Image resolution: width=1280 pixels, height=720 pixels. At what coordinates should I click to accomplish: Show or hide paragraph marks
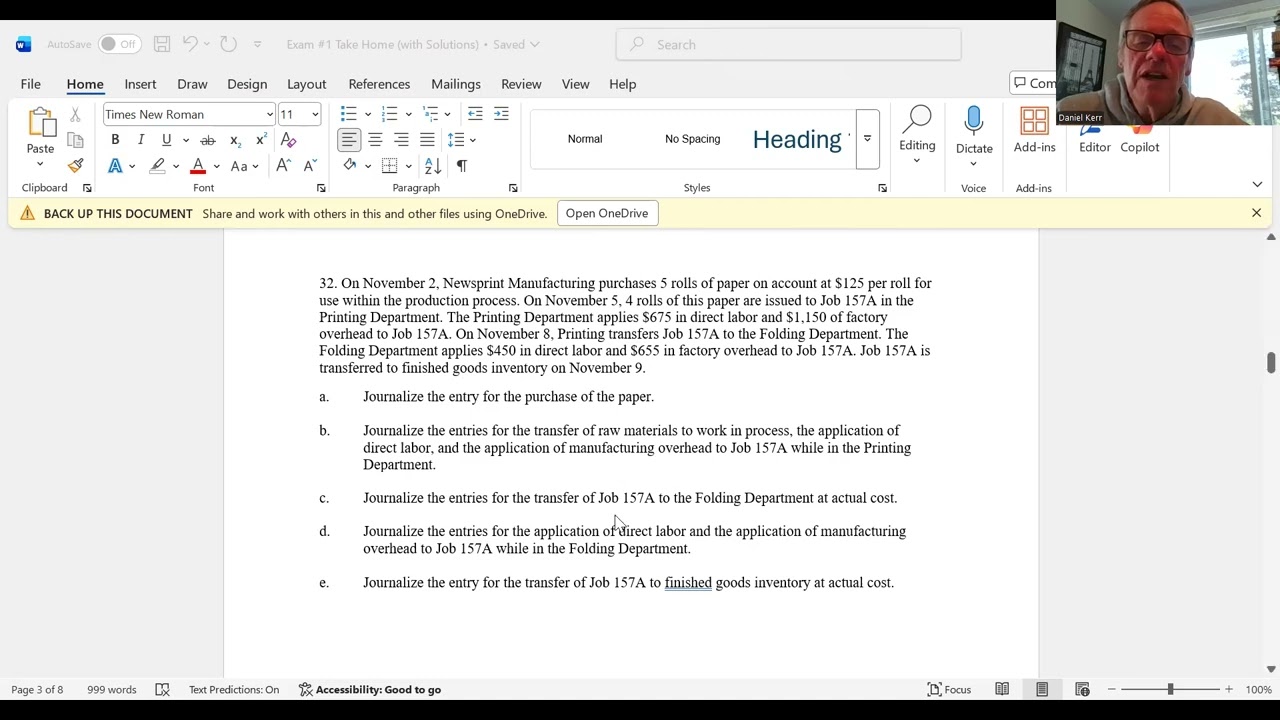[x=461, y=166]
